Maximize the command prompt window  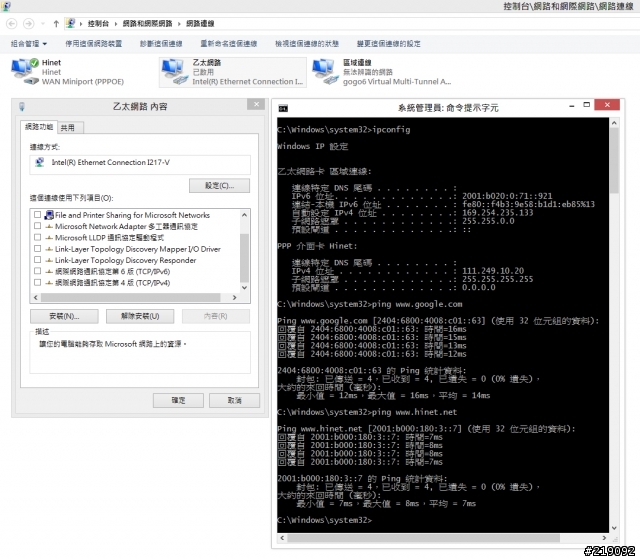[587, 105]
